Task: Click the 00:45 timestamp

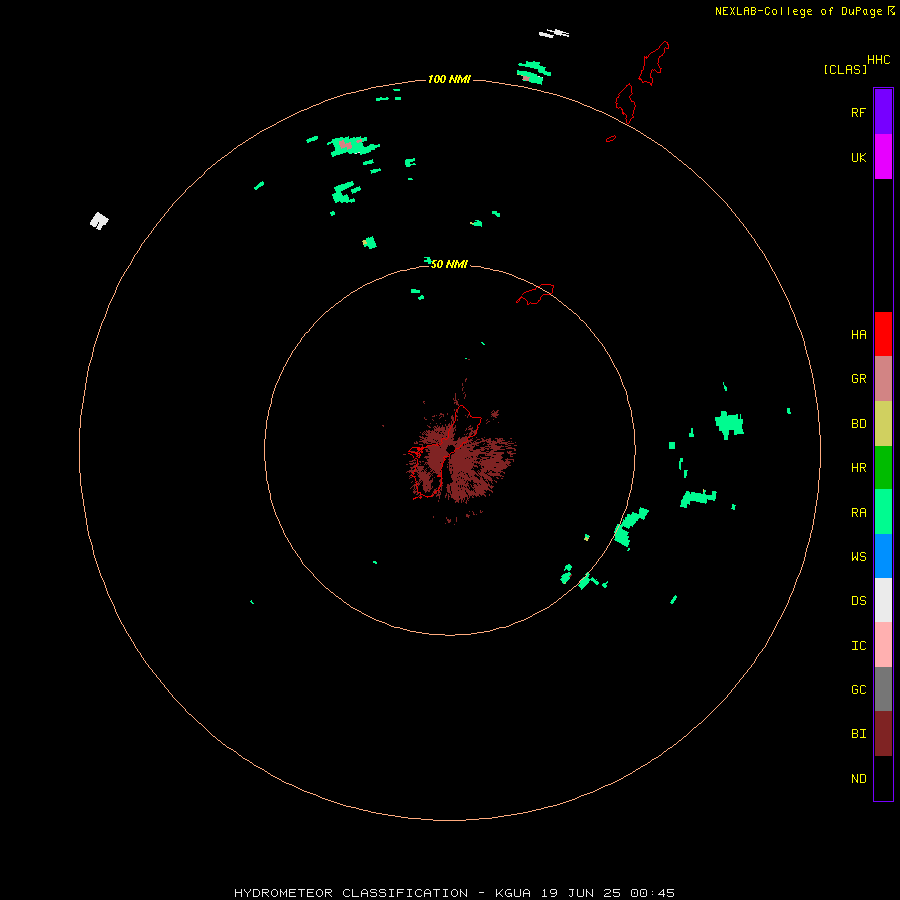Action: [652, 893]
